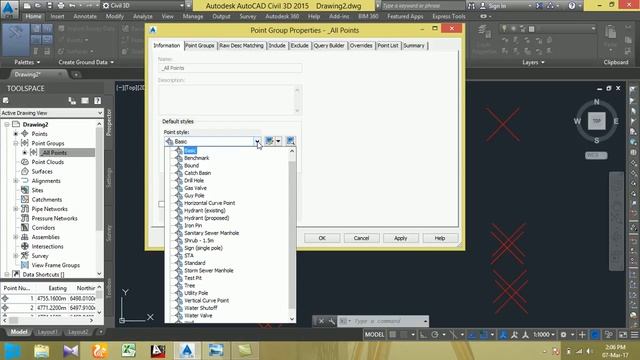Open the Insert ribbon tab
The image size is (640, 360).
click(x=57, y=17)
